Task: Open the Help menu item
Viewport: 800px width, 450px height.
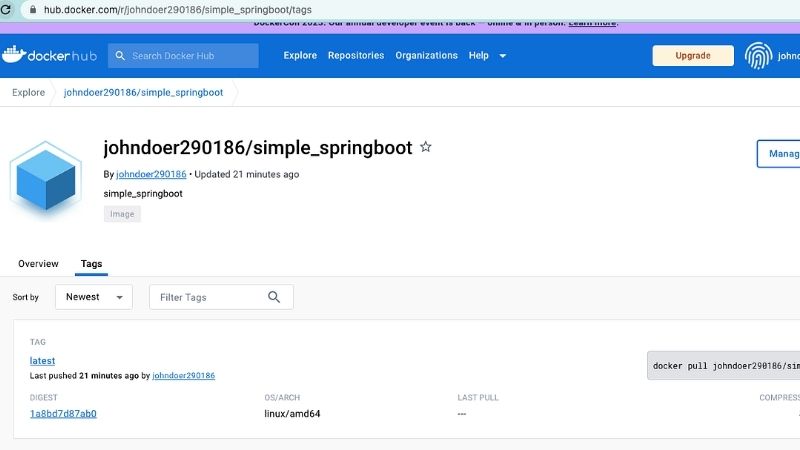Action: [x=479, y=55]
